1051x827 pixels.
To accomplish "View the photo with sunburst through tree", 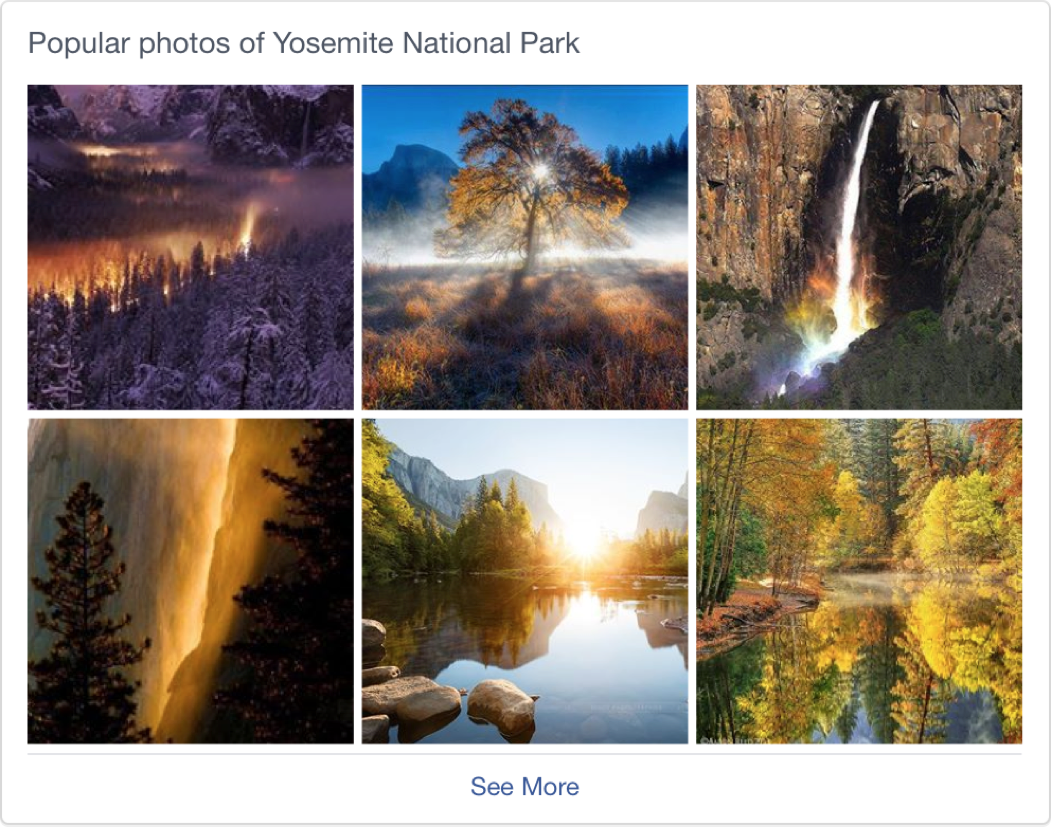I will (x=524, y=247).
